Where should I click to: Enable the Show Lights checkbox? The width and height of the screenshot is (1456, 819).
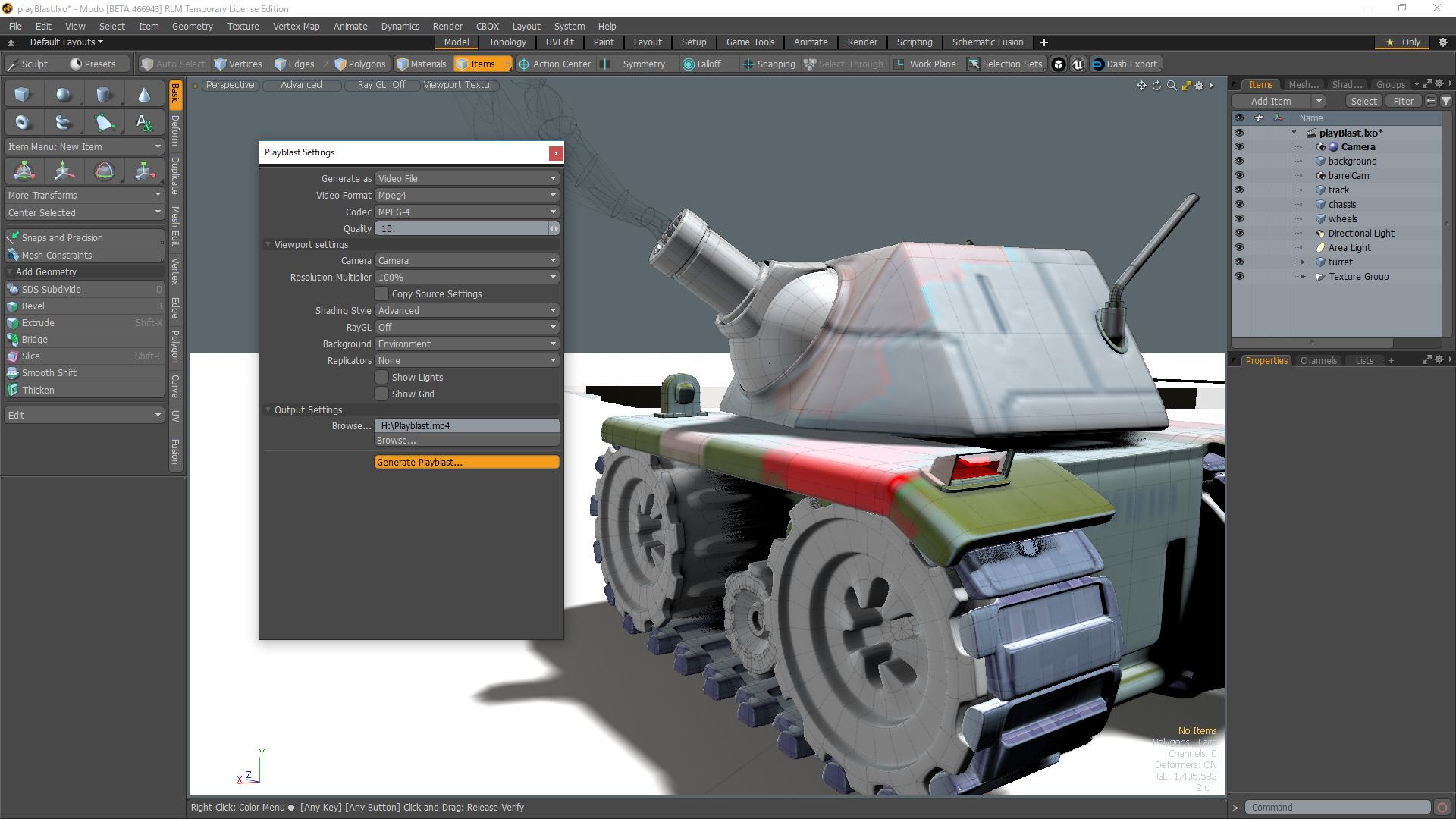382,378
